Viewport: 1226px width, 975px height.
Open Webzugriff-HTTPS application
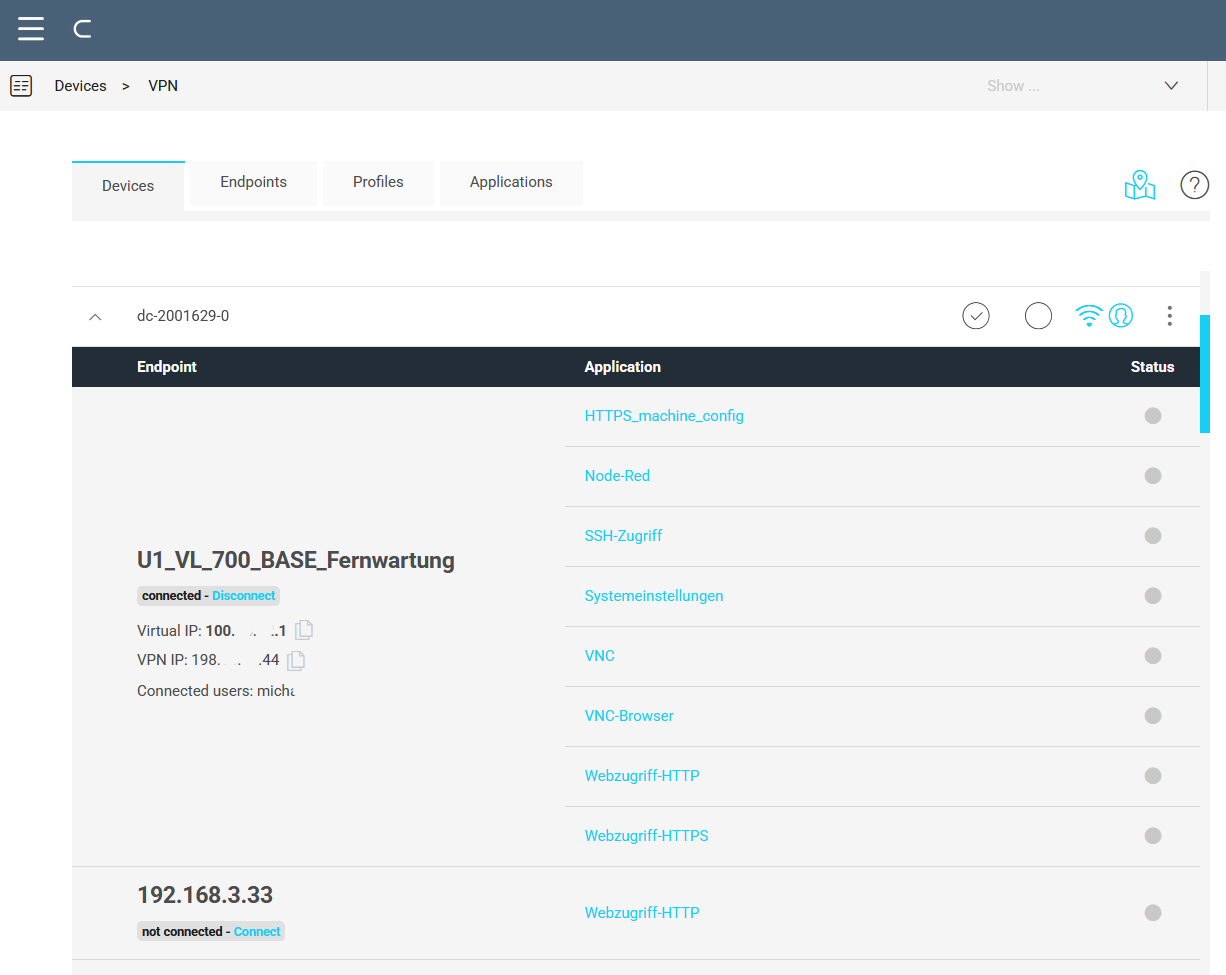click(x=647, y=836)
